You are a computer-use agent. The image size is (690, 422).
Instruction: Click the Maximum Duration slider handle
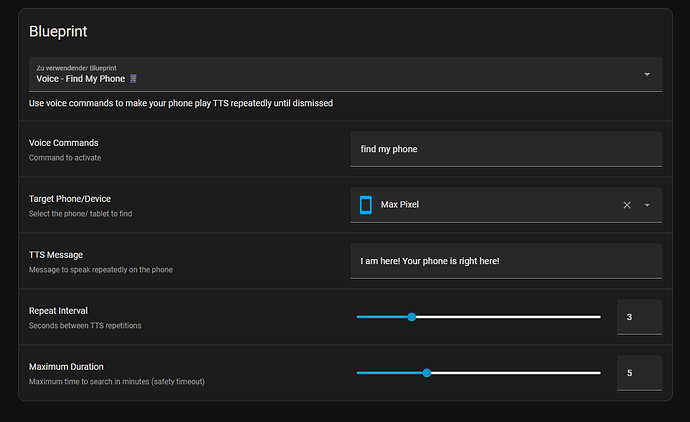pos(427,373)
